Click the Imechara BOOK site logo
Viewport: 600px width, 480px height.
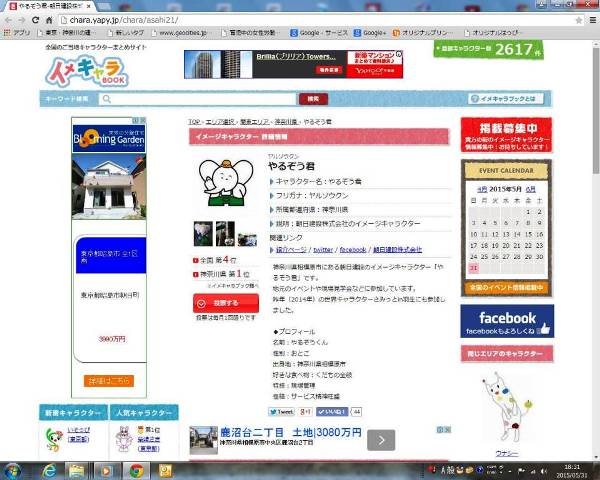point(87,72)
